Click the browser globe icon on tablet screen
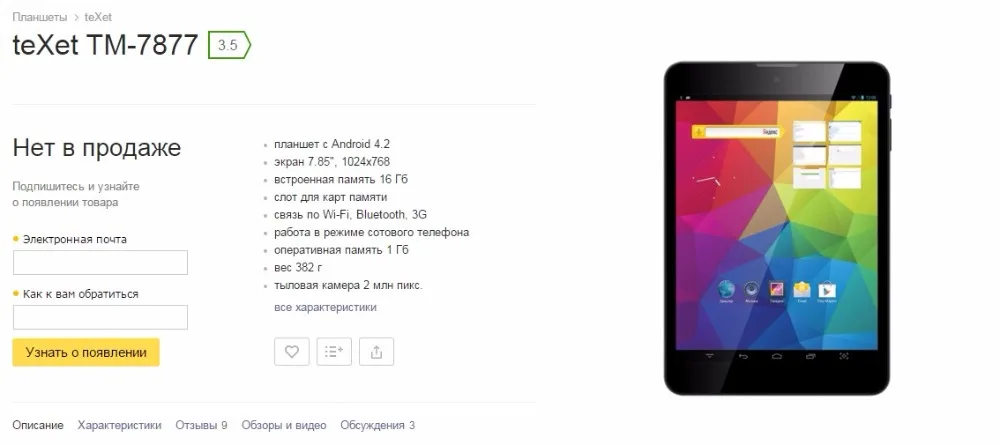1000x445 pixels. coord(726,290)
